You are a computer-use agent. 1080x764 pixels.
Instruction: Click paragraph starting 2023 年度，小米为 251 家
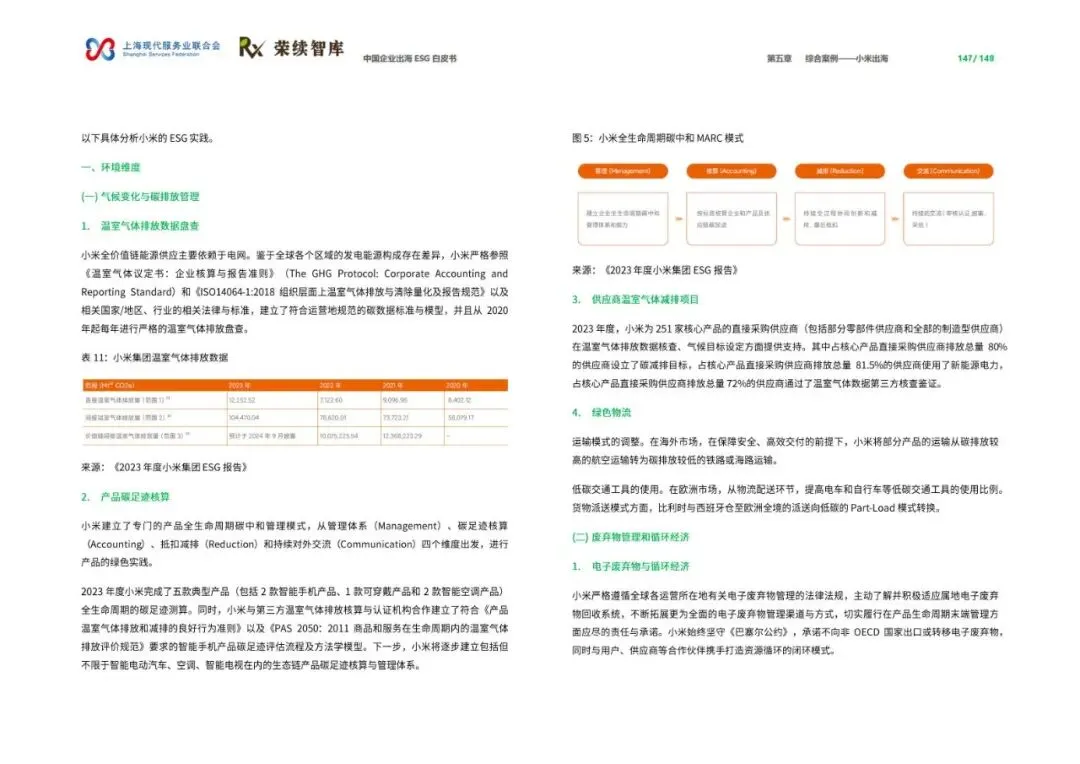point(789,355)
